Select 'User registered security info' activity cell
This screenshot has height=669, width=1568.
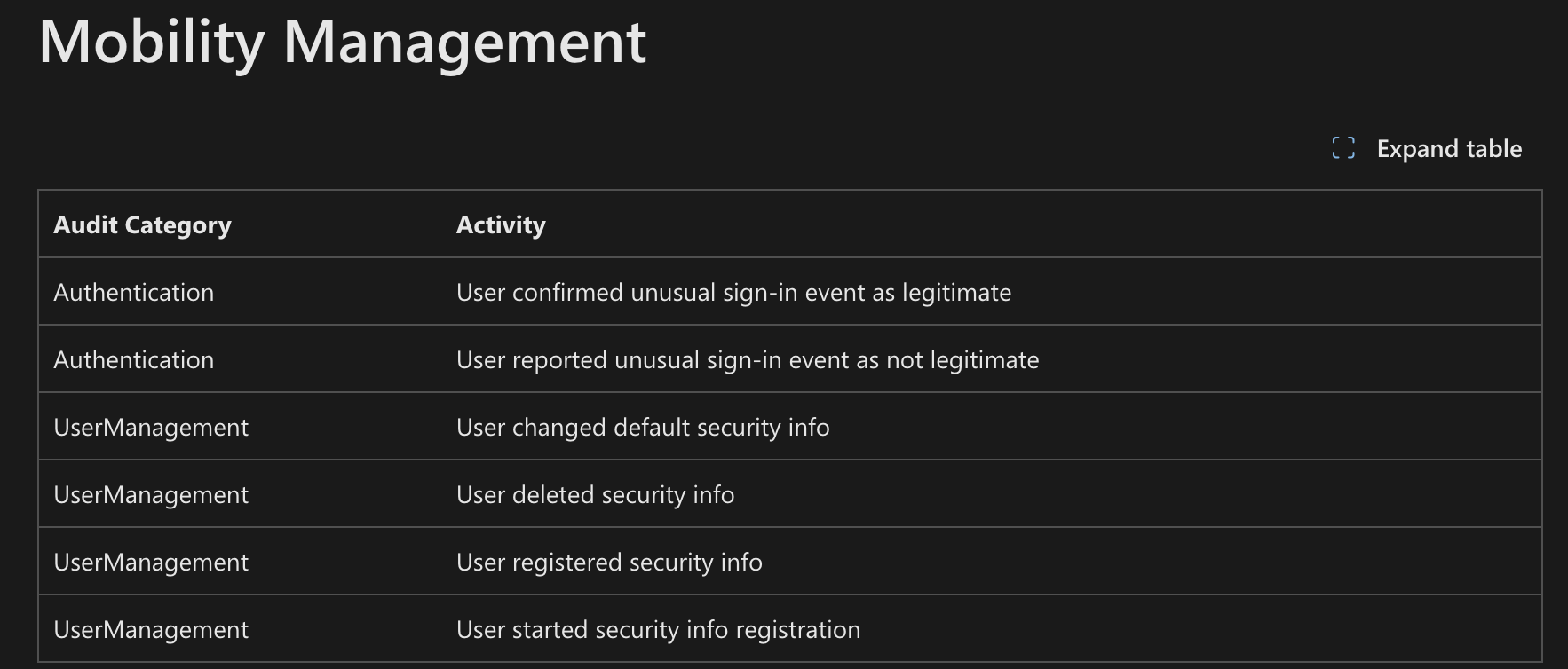608,562
